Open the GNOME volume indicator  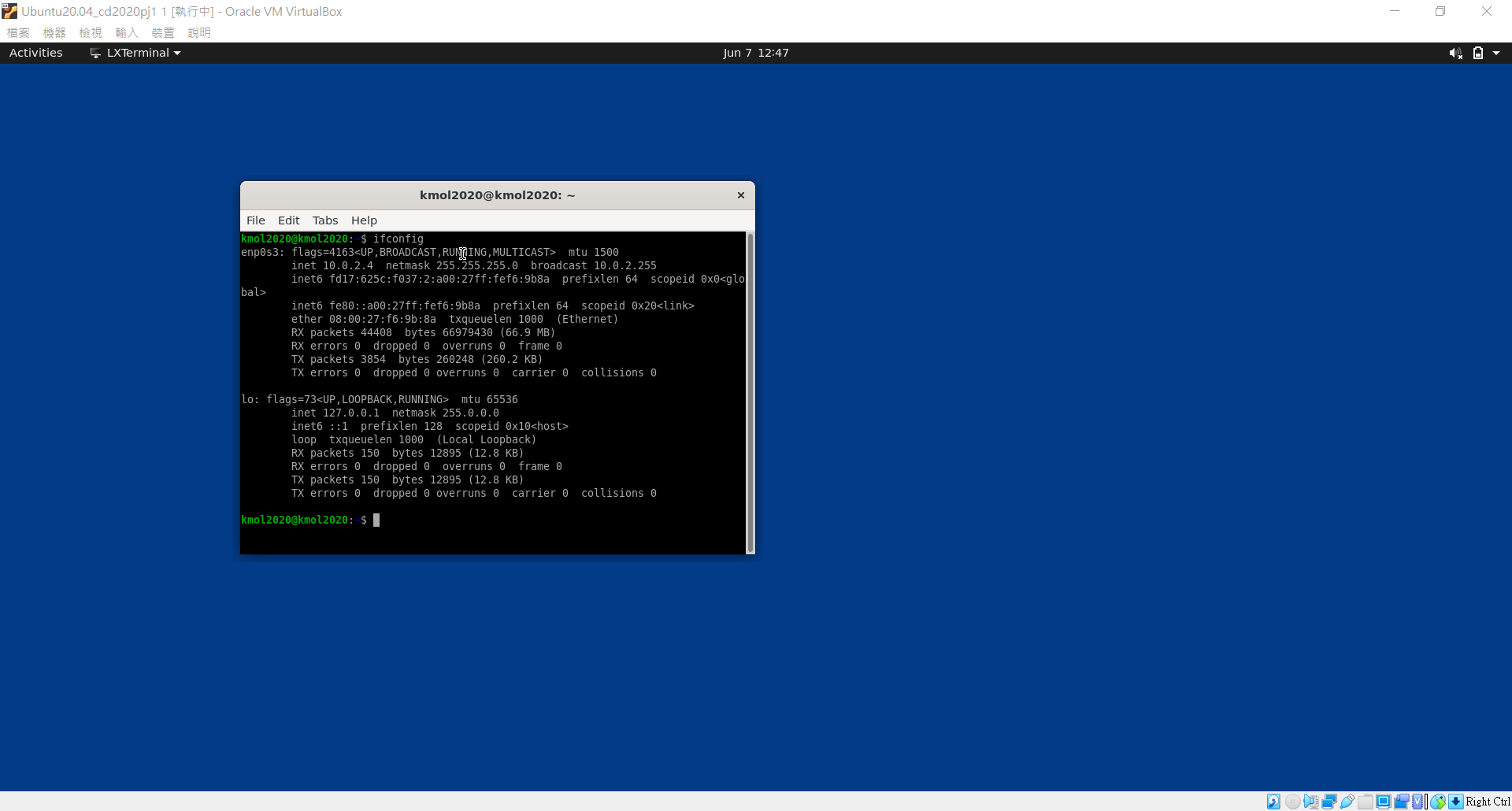pos(1455,53)
